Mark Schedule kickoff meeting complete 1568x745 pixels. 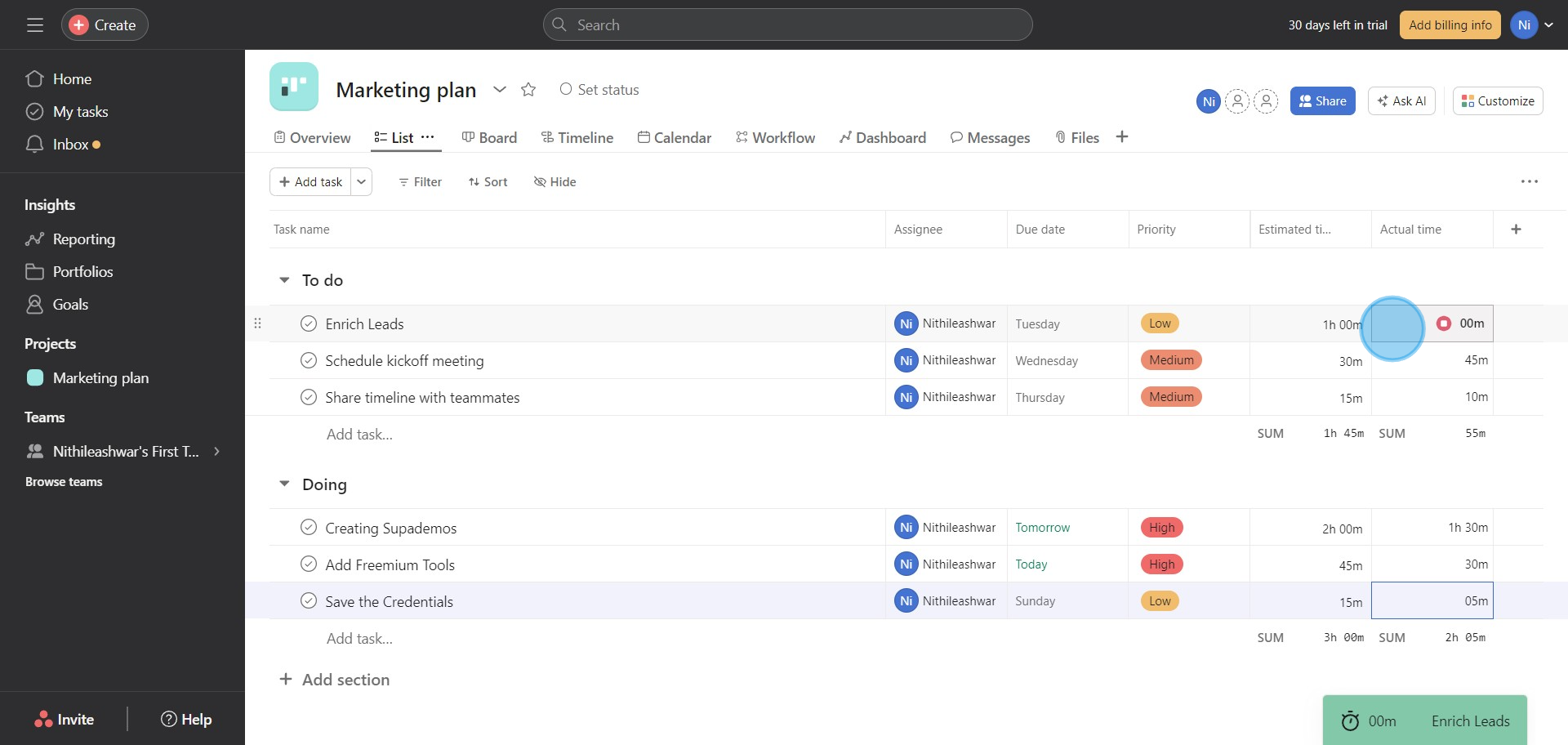[309, 360]
